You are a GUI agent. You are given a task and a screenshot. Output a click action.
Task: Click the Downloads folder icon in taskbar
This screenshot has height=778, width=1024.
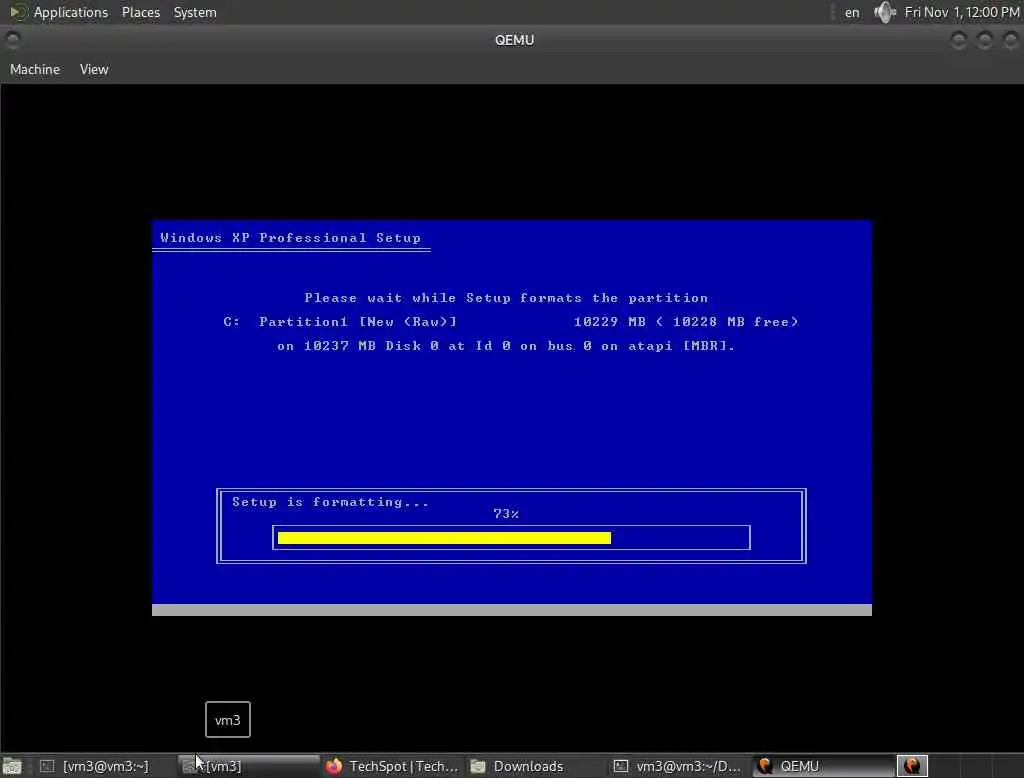pyautogui.click(x=478, y=766)
